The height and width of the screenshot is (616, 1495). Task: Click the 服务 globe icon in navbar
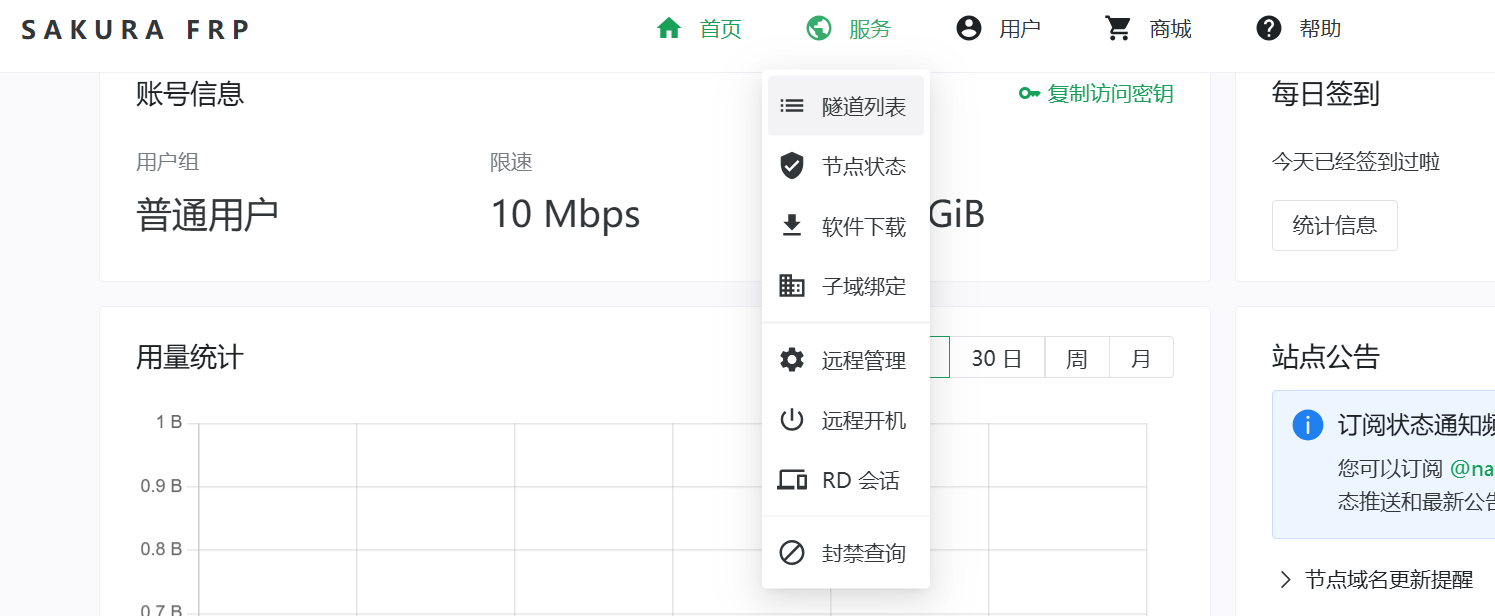click(x=819, y=29)
